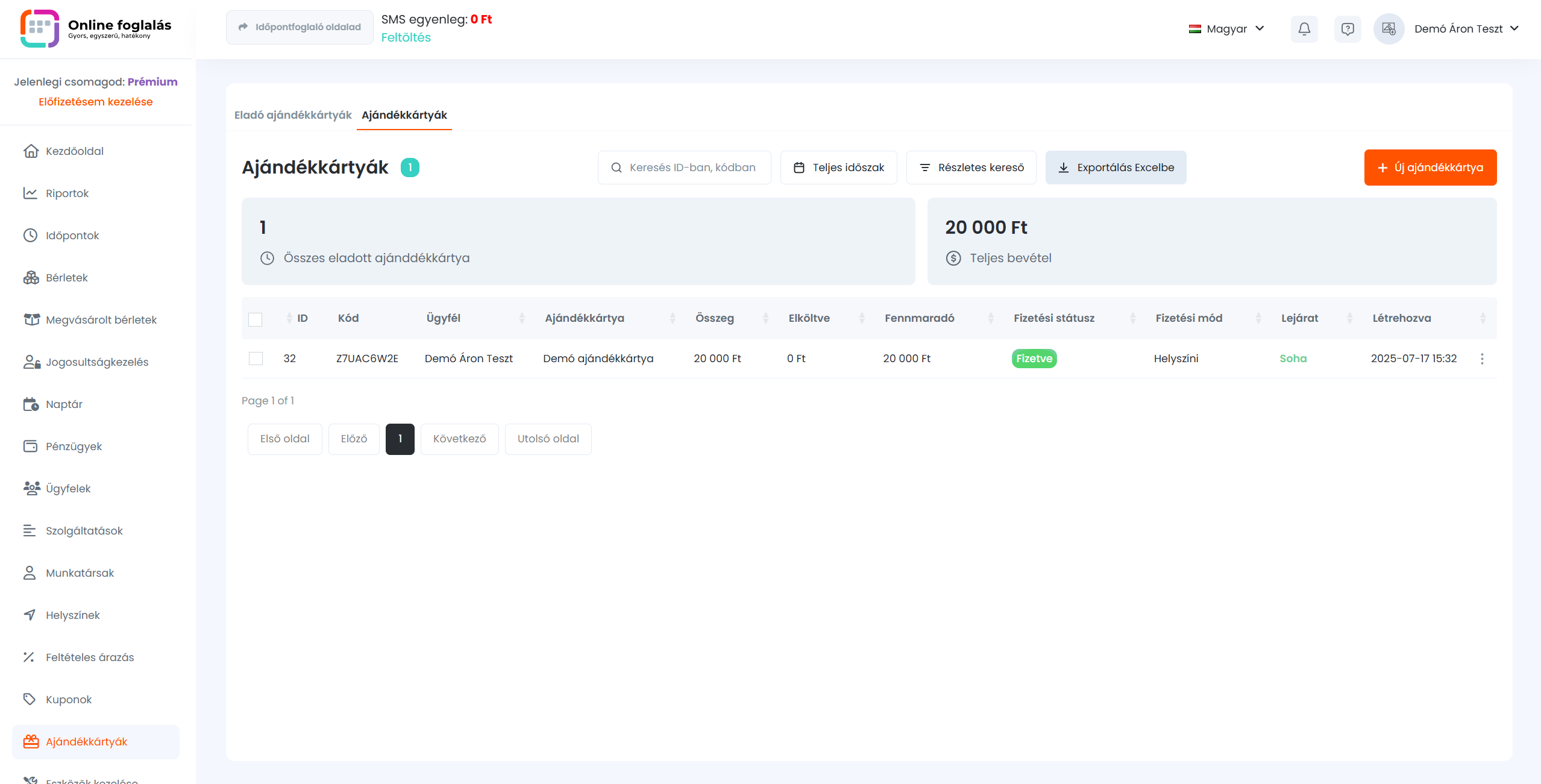This screenshot has width=1541, height=784.
Task: Expand the Magyar language dropdown
Action: (1226, 29)
